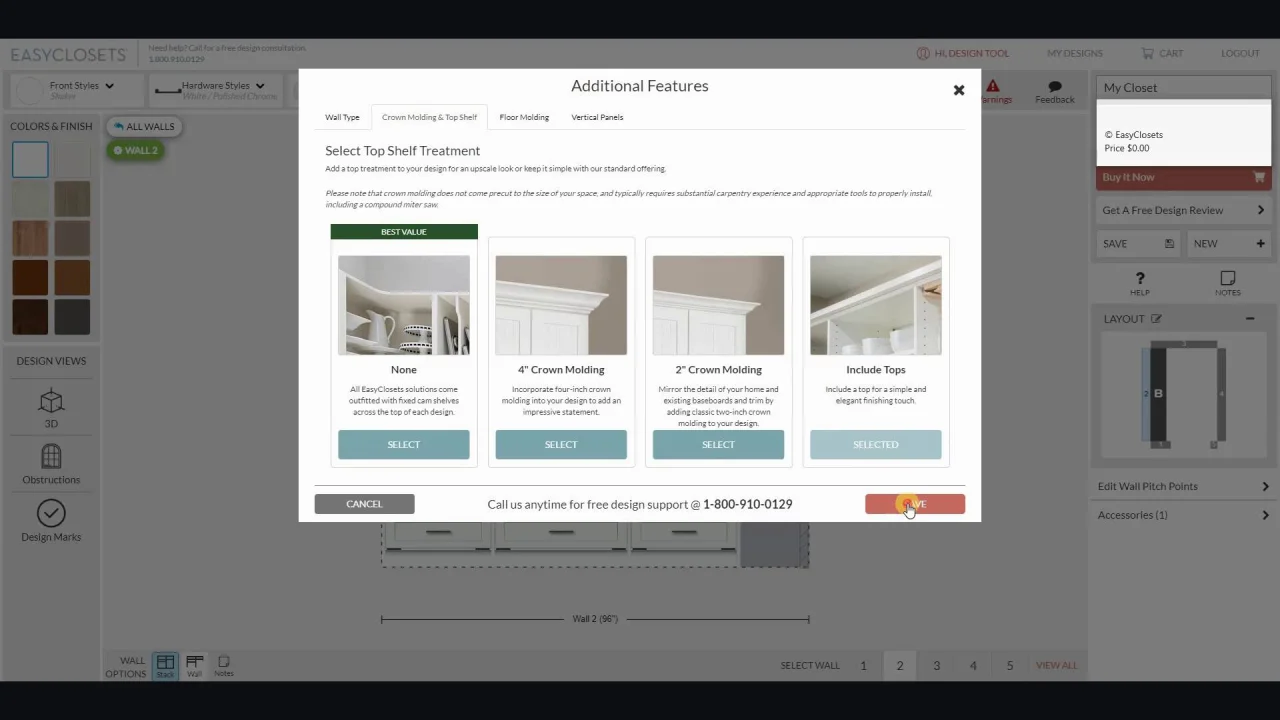Click the 4" Crown Molding photo

coord(561,305)
